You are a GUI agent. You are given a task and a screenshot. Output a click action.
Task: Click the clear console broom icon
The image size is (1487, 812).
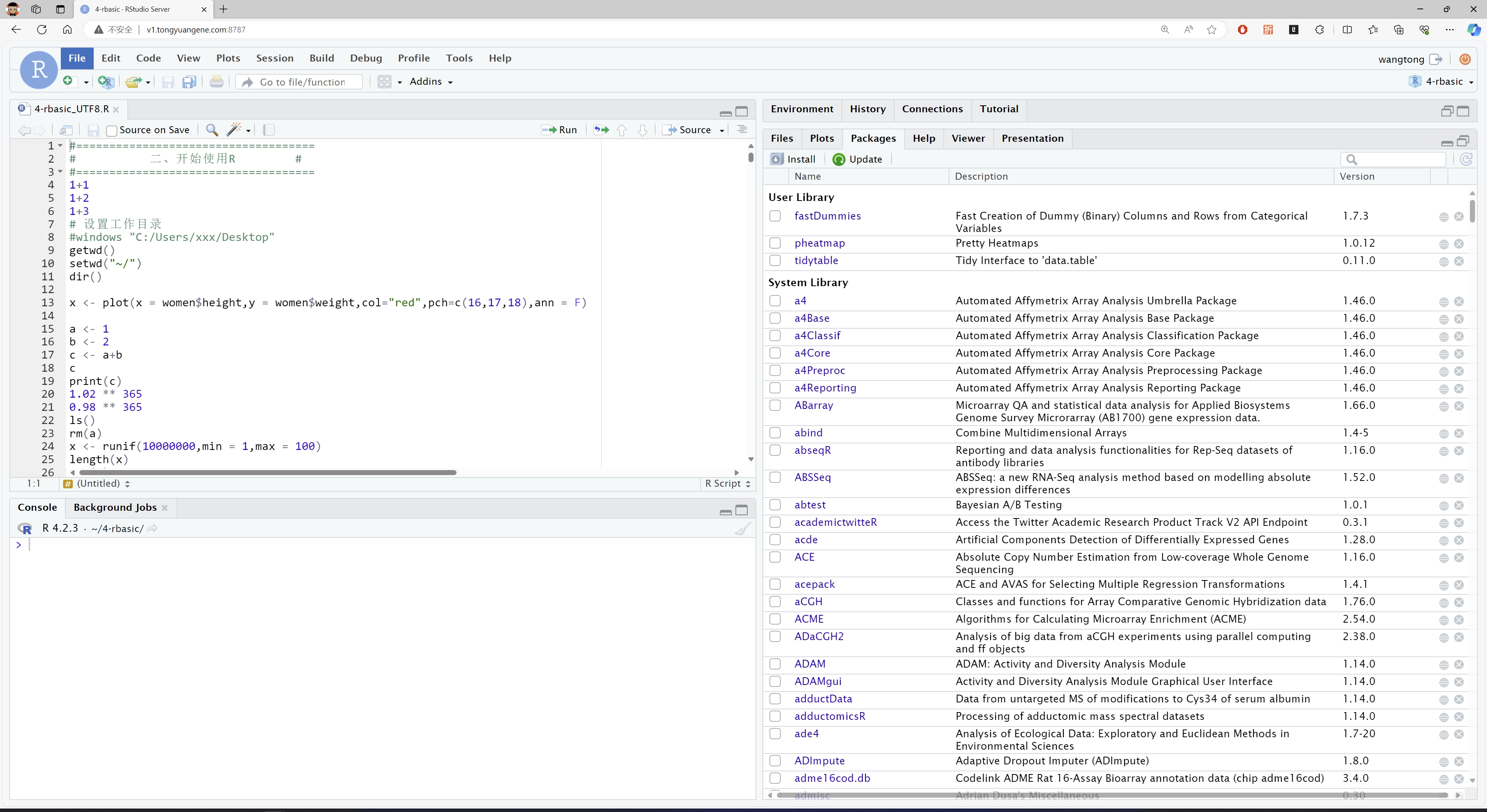742,528
